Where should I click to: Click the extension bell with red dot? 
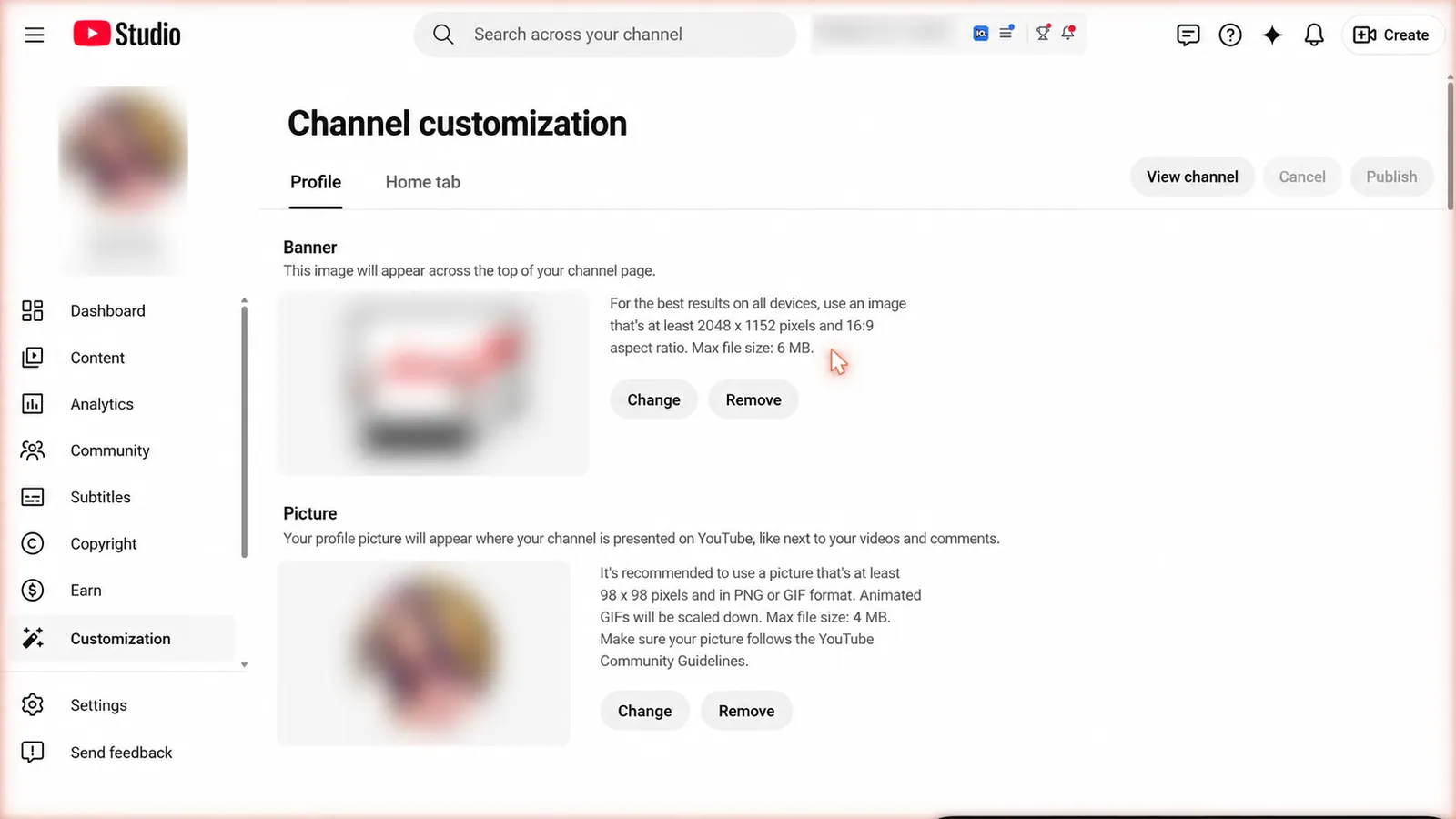1068,33
